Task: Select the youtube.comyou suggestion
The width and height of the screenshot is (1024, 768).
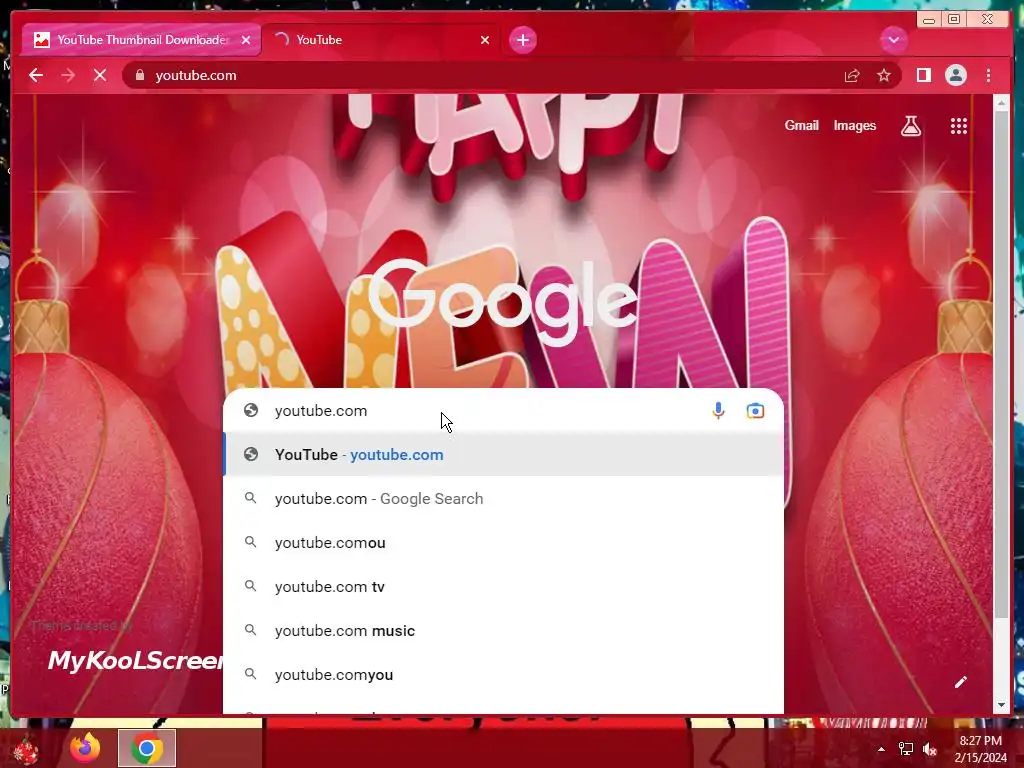Action: [503, 675]
